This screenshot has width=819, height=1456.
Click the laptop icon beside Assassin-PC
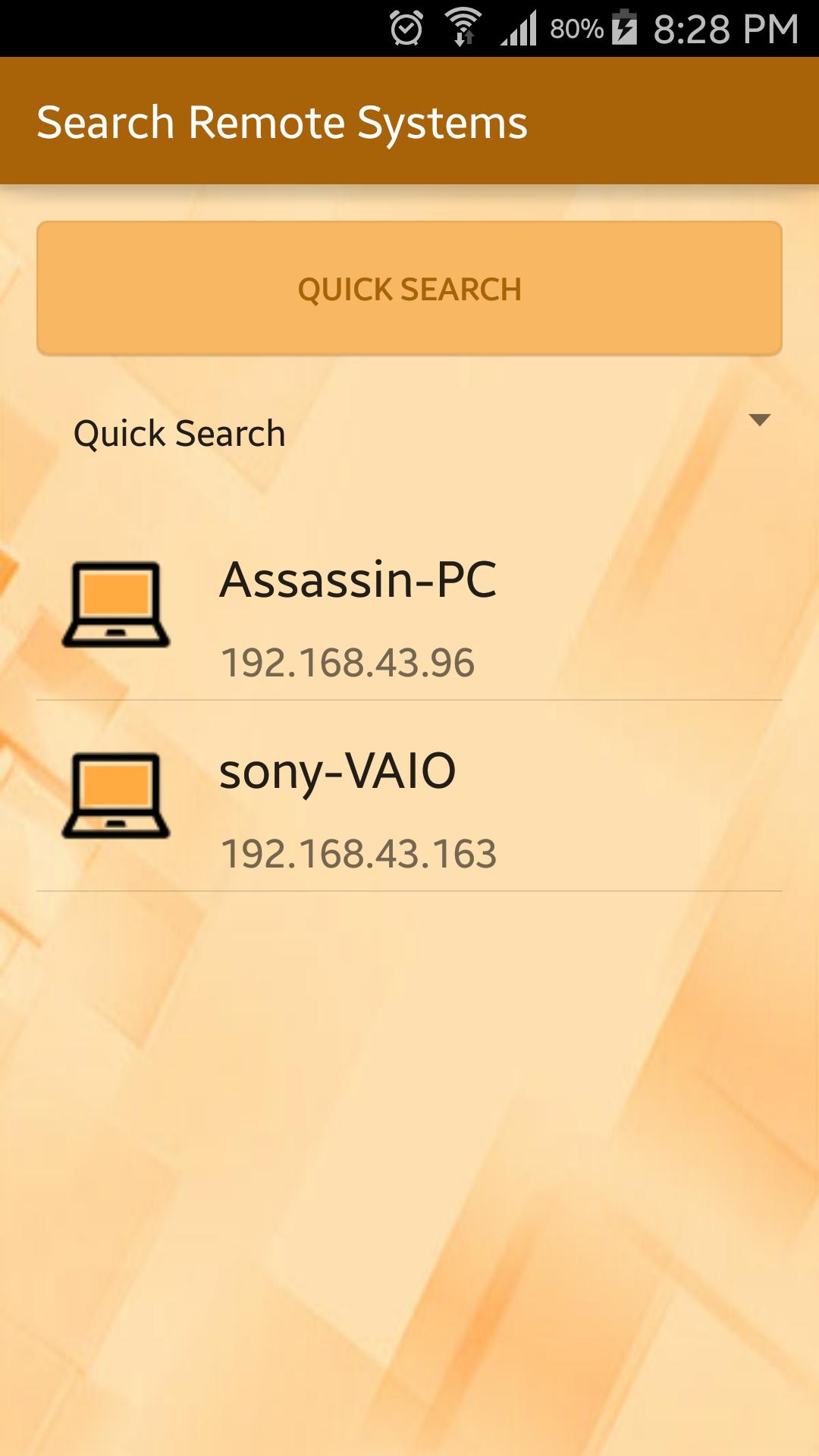click(x=115, y=604)
